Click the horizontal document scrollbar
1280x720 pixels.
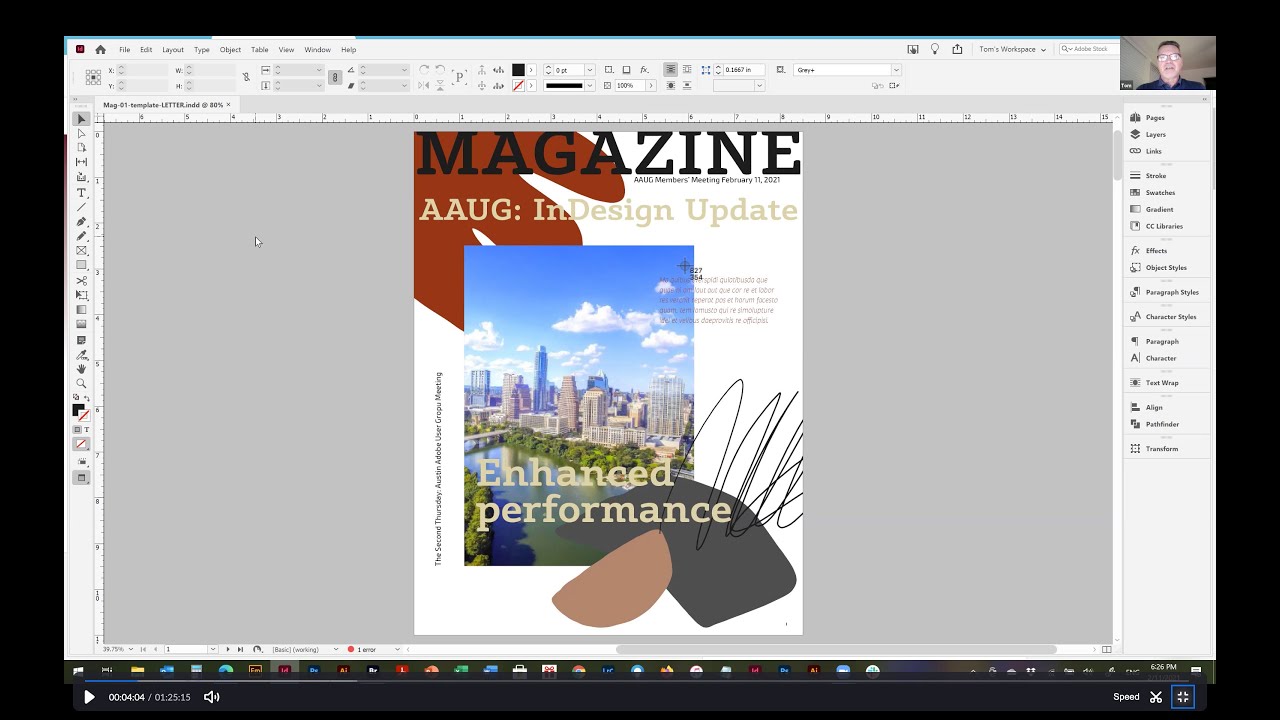[835, 650]
